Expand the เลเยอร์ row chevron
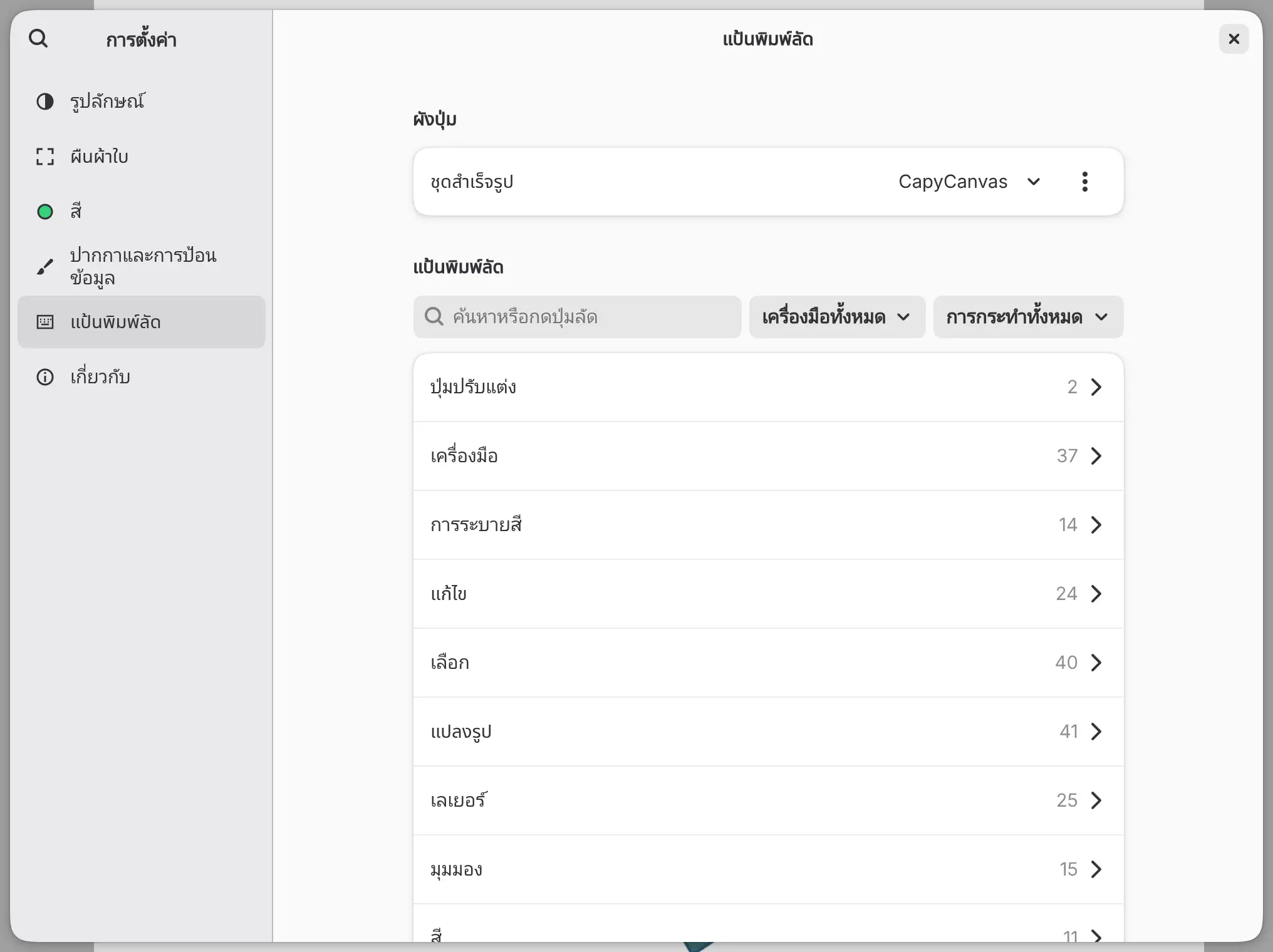Image resolution: width=1273 pixels, height=952 pixels. (1096, 800)
